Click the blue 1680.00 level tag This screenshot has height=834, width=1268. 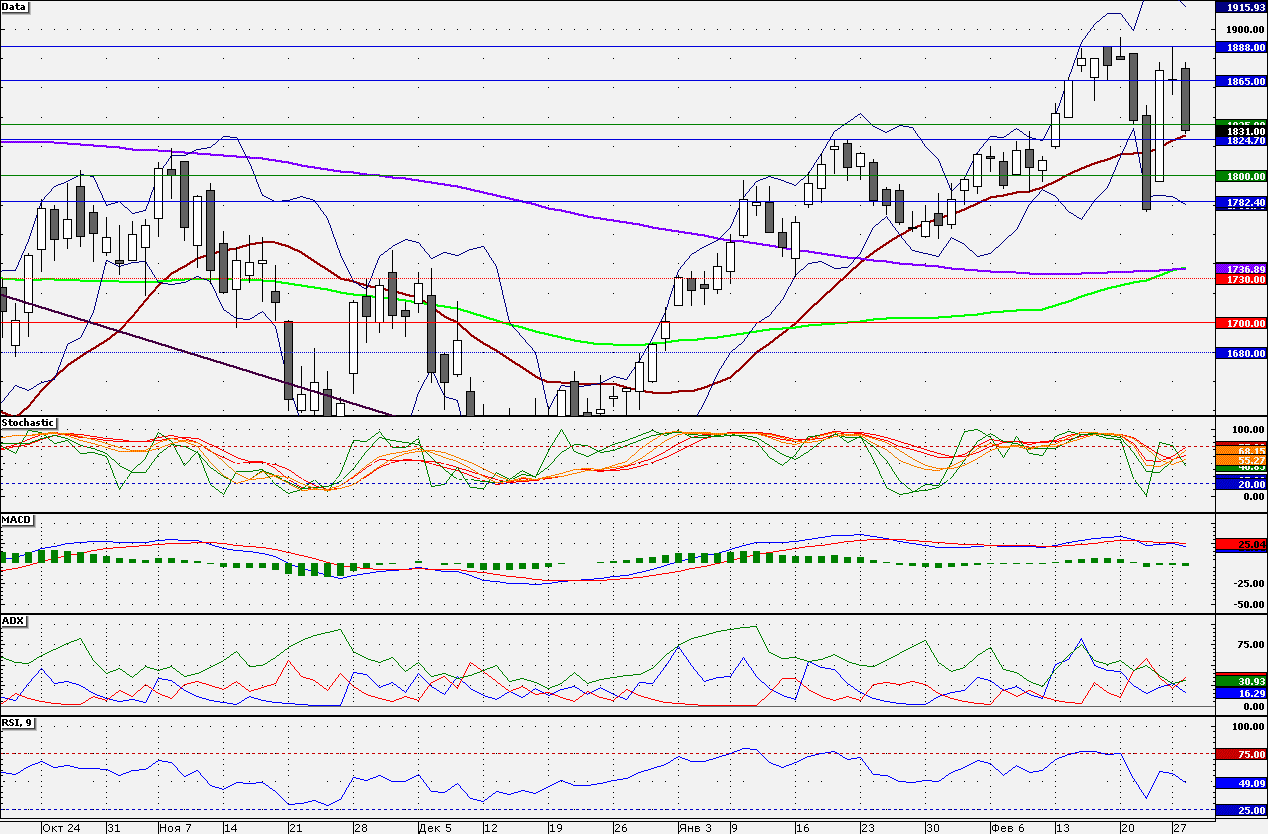click(1240, 353)
